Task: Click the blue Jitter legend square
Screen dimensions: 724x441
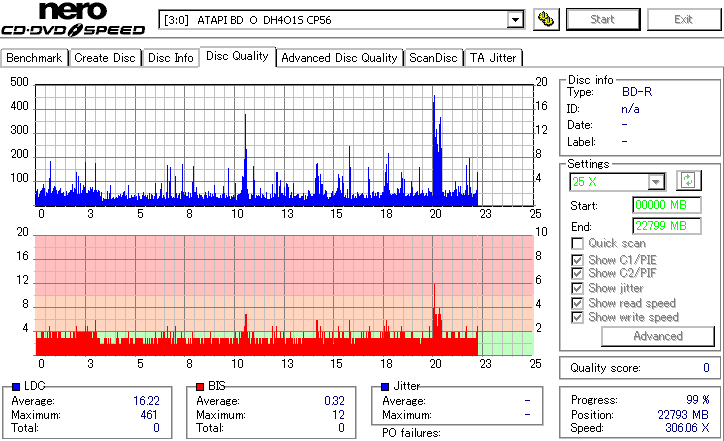Action: [x=385, y=387]
